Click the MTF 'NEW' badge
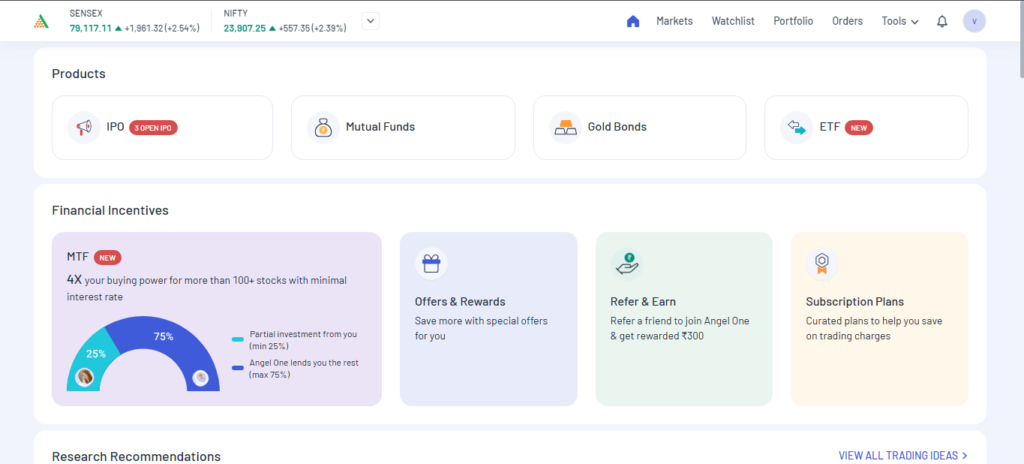This screenshot has height=464, width=1024. pyautogui.click(x=108, y=257)
